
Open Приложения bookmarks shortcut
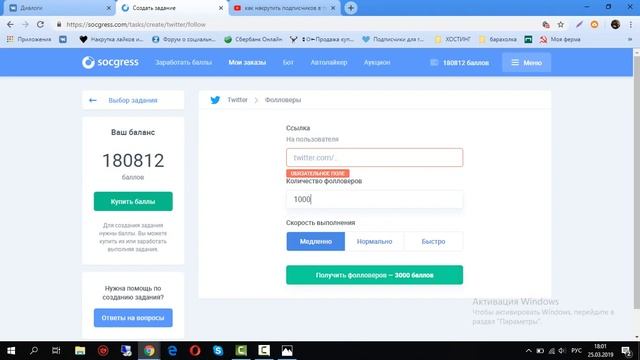pos(29,39)
